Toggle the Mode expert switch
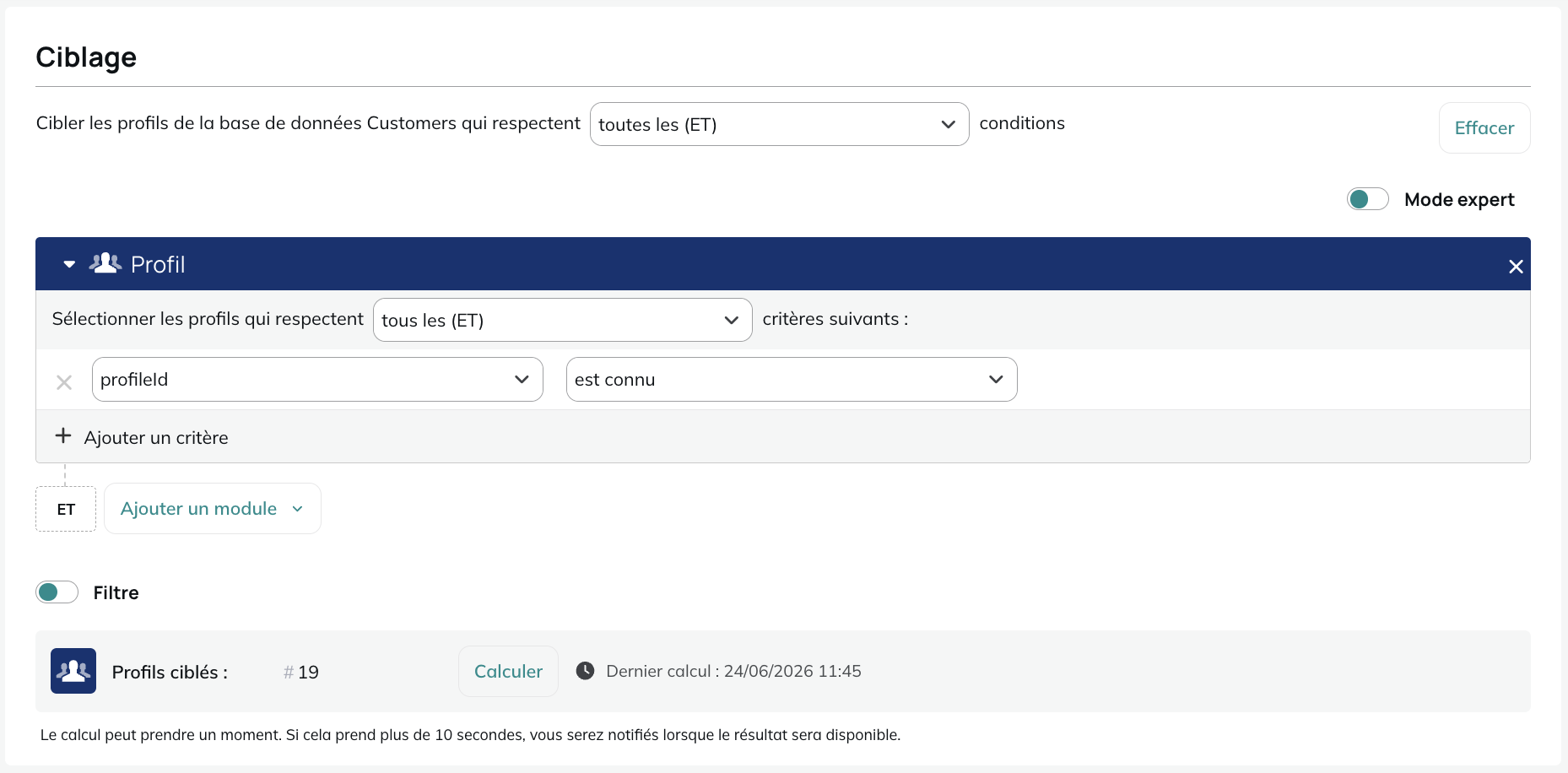The height and width of the screenshot is (773, 1568). pos(1367,199)
